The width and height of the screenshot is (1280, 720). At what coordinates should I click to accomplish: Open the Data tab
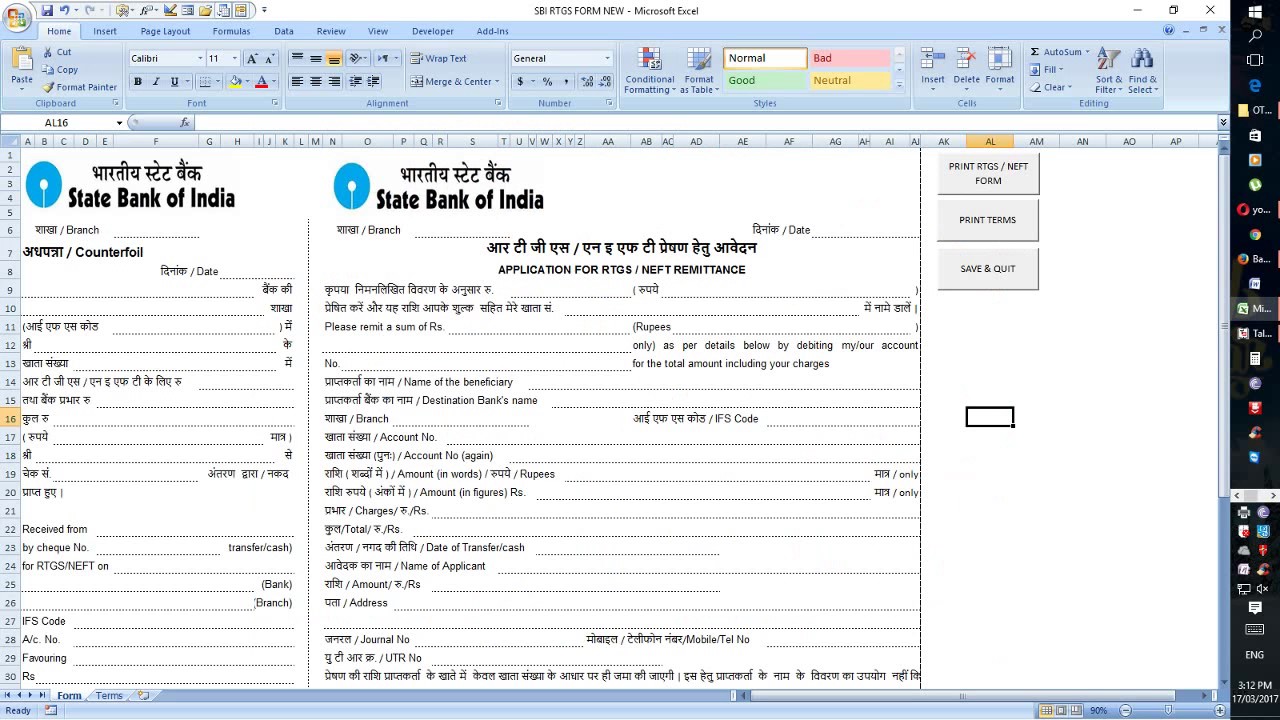click(x=284, y=31)
